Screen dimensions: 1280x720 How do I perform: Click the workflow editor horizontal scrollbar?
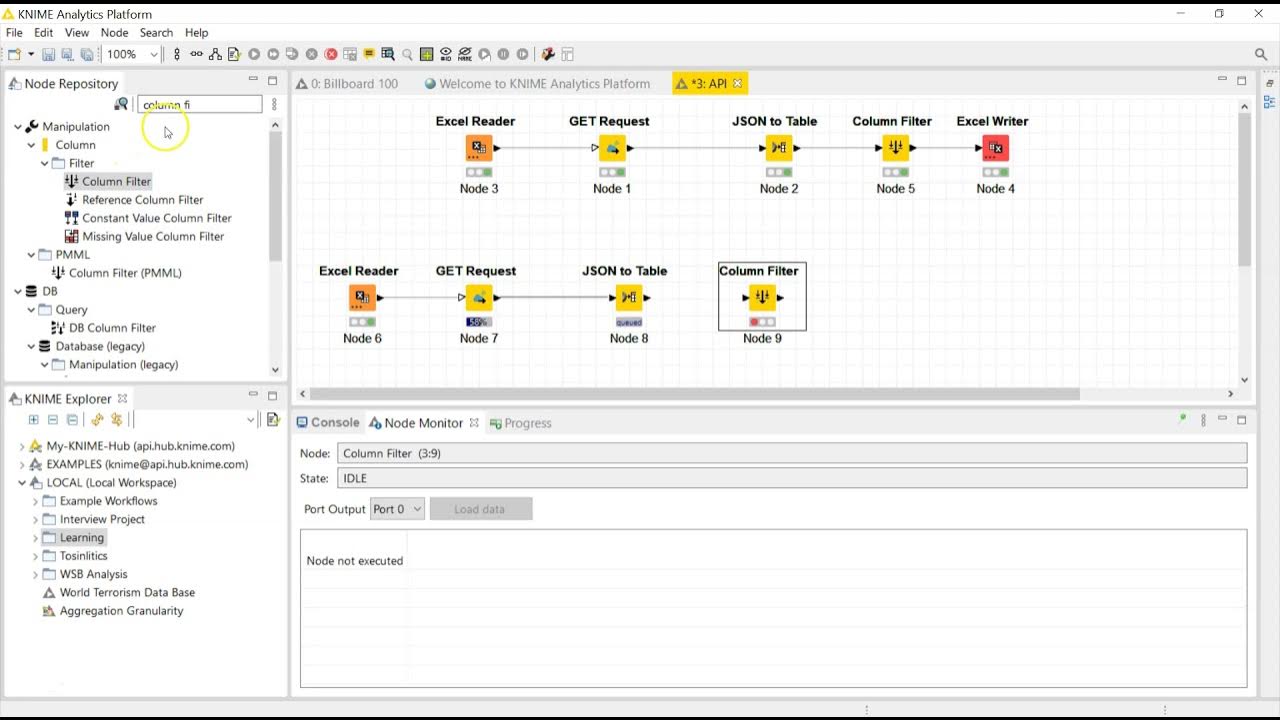tap(695, 394)
